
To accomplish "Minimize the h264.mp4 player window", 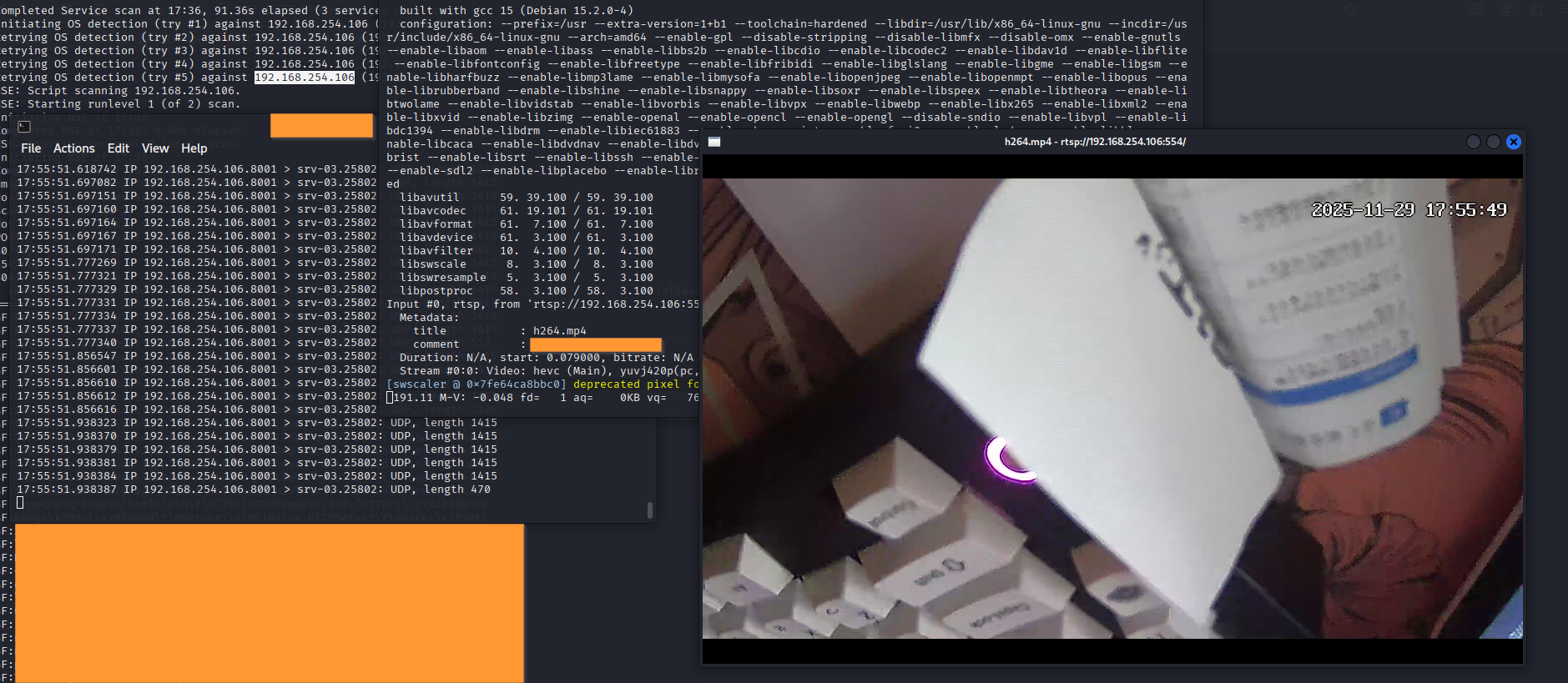I will pyautogui.click(x=1474, y=142).
